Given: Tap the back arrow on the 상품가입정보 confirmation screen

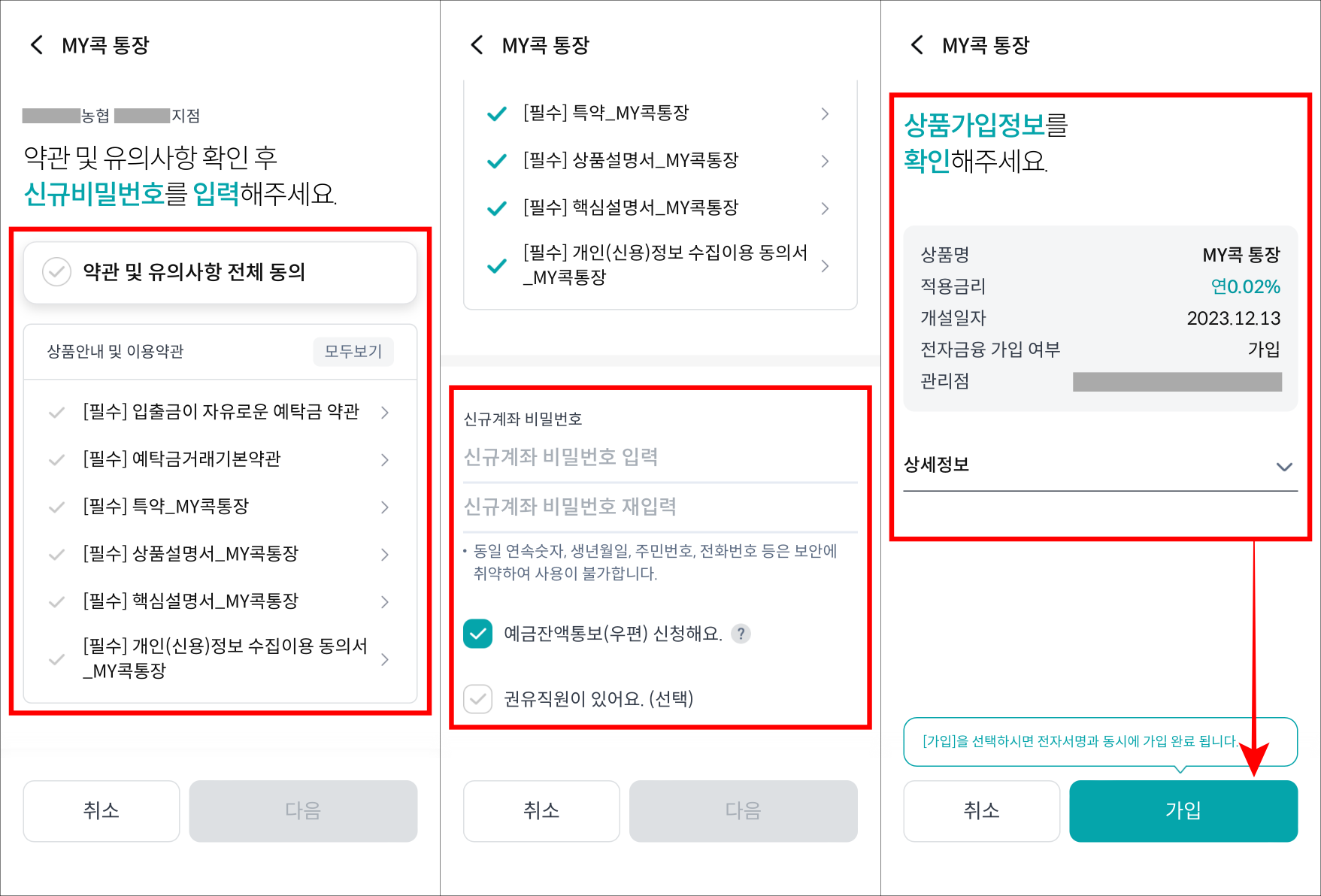Looking at the screenshot, I should tap(916, 46).
